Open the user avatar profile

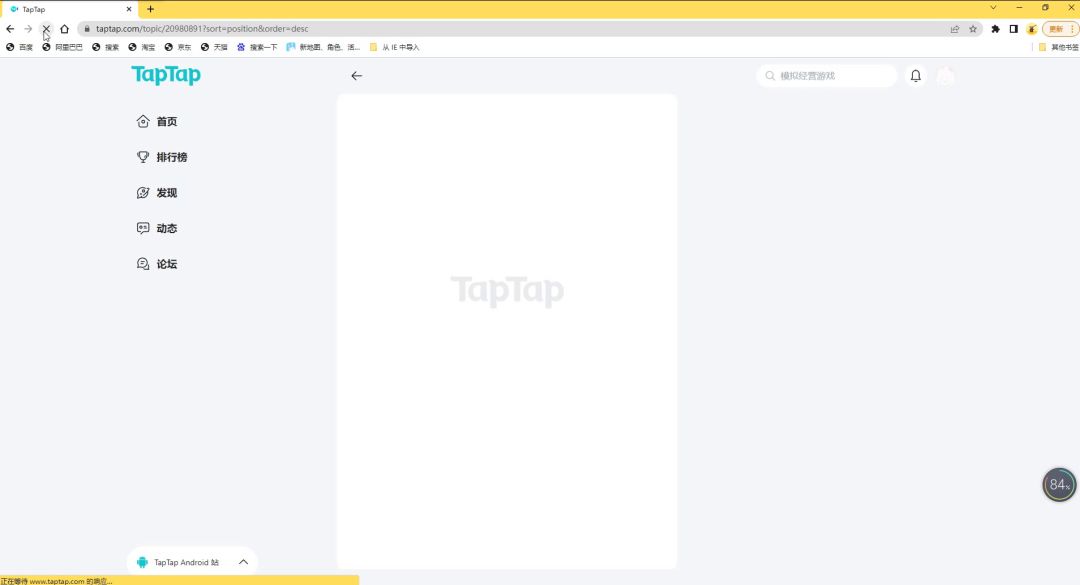click(x=945, y=76)
